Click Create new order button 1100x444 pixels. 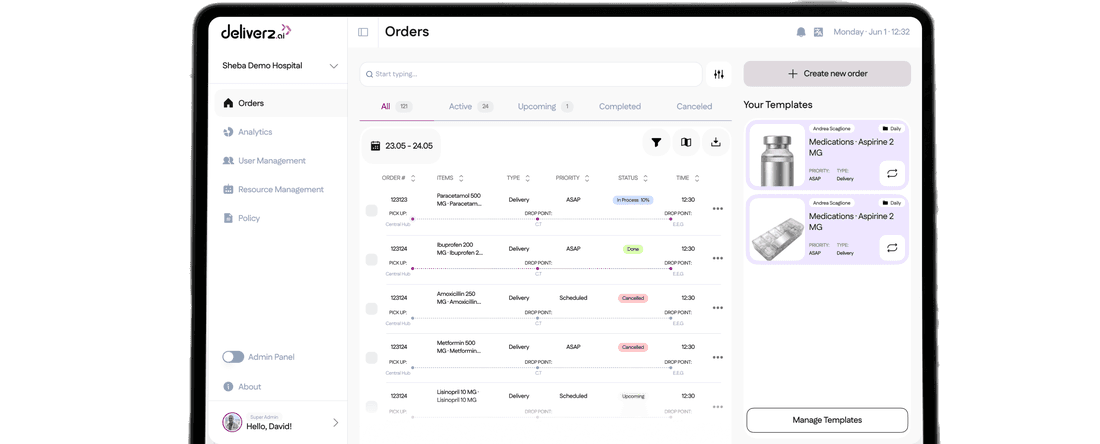click(827, 74)
